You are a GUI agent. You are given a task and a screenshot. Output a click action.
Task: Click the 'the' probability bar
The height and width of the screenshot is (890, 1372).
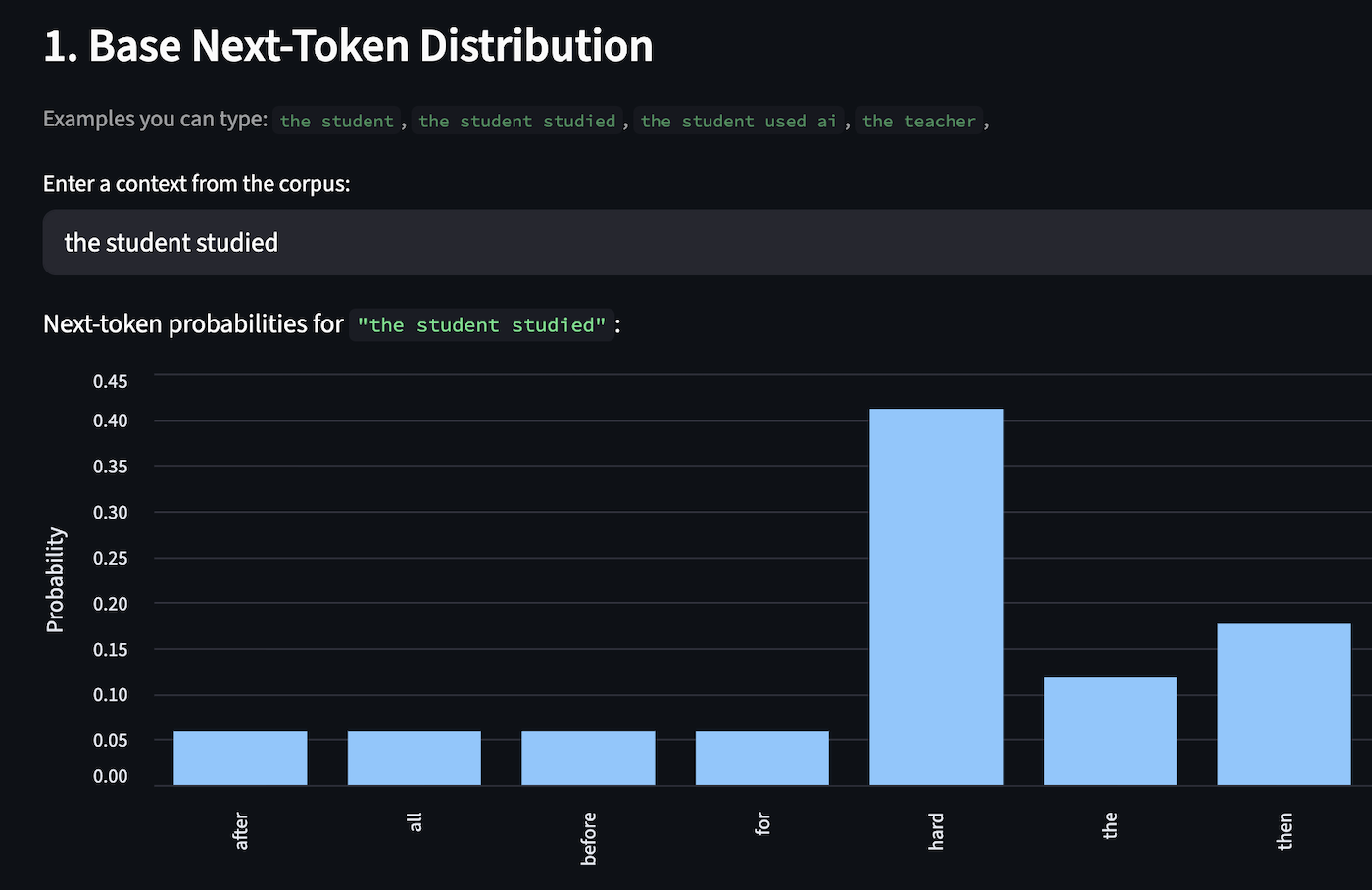point(1109,730)
